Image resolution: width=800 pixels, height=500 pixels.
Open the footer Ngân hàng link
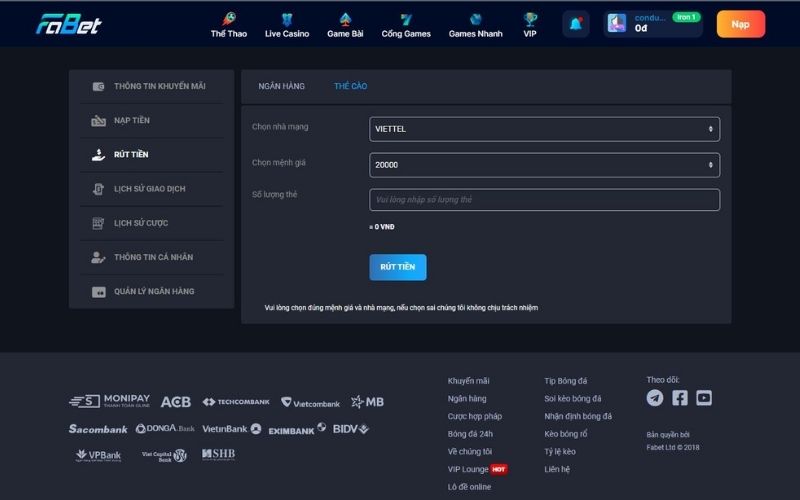click(x=467, y=398)
